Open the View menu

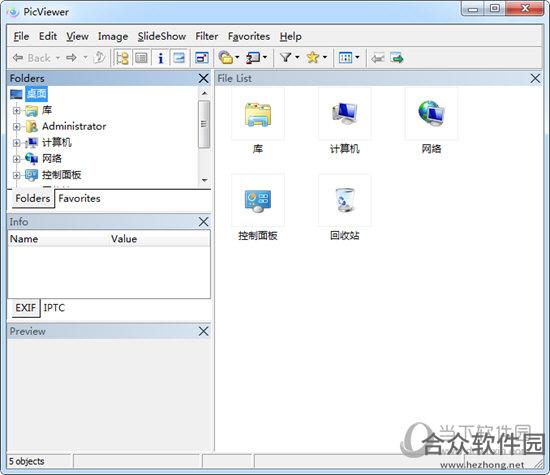[x=77, y=36]
